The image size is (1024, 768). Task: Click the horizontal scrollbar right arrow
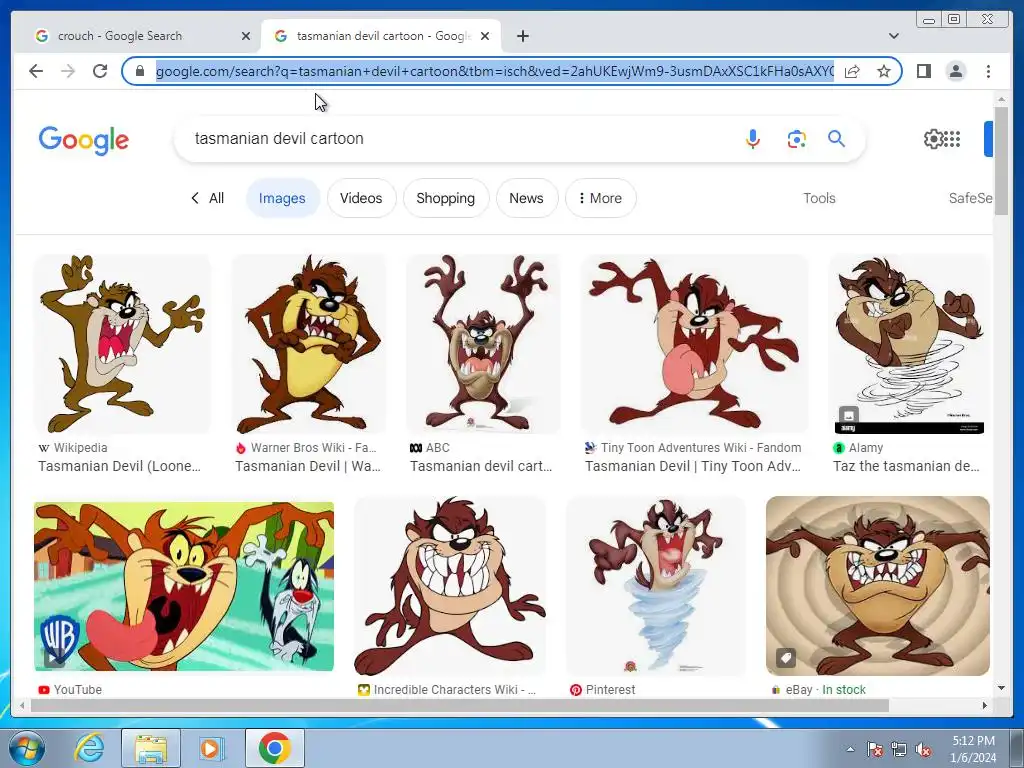point(985,705)
